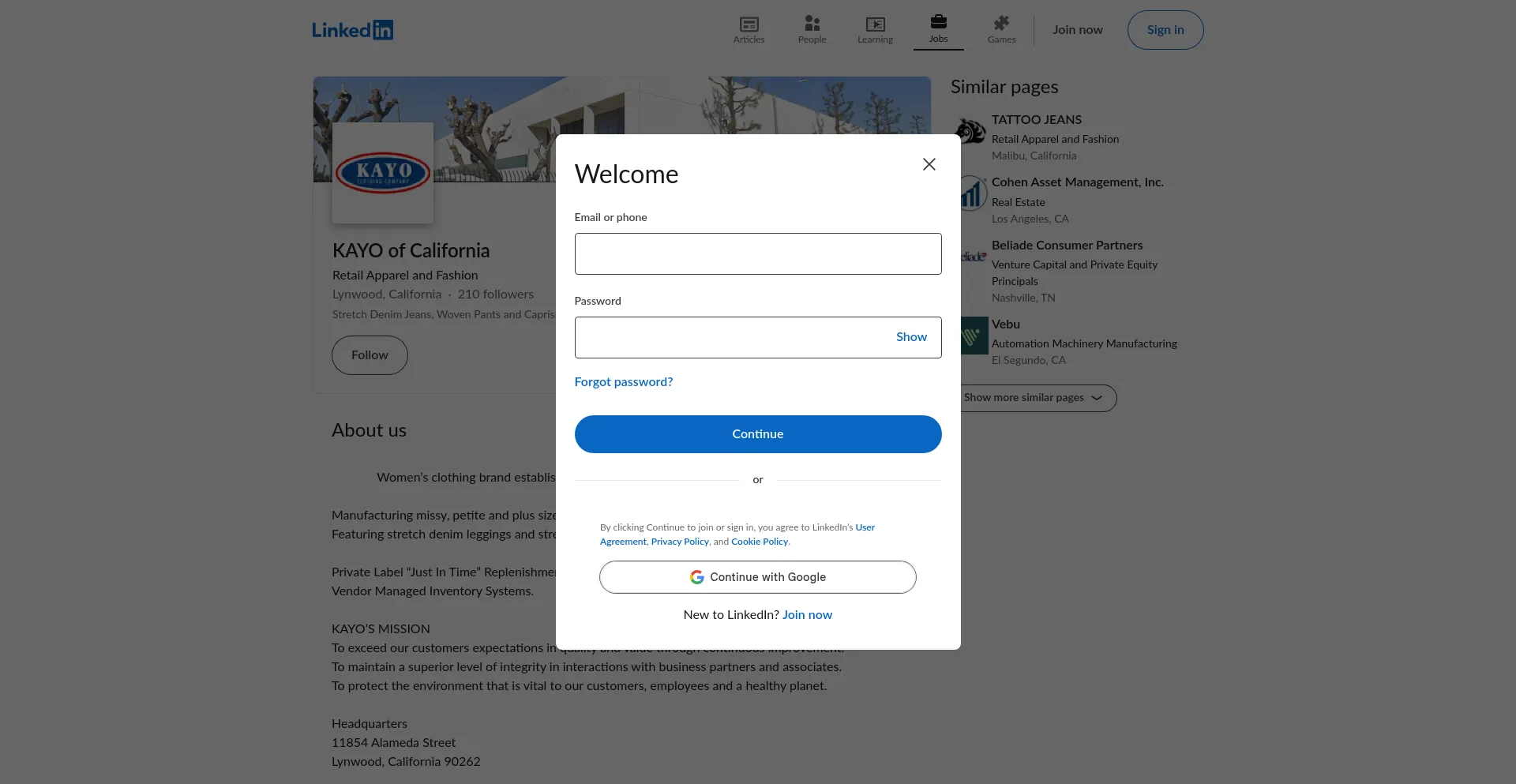1516x784 pixels.
Task: Click the 'KAYO'S MISSION' text
Action: point(381,629)
